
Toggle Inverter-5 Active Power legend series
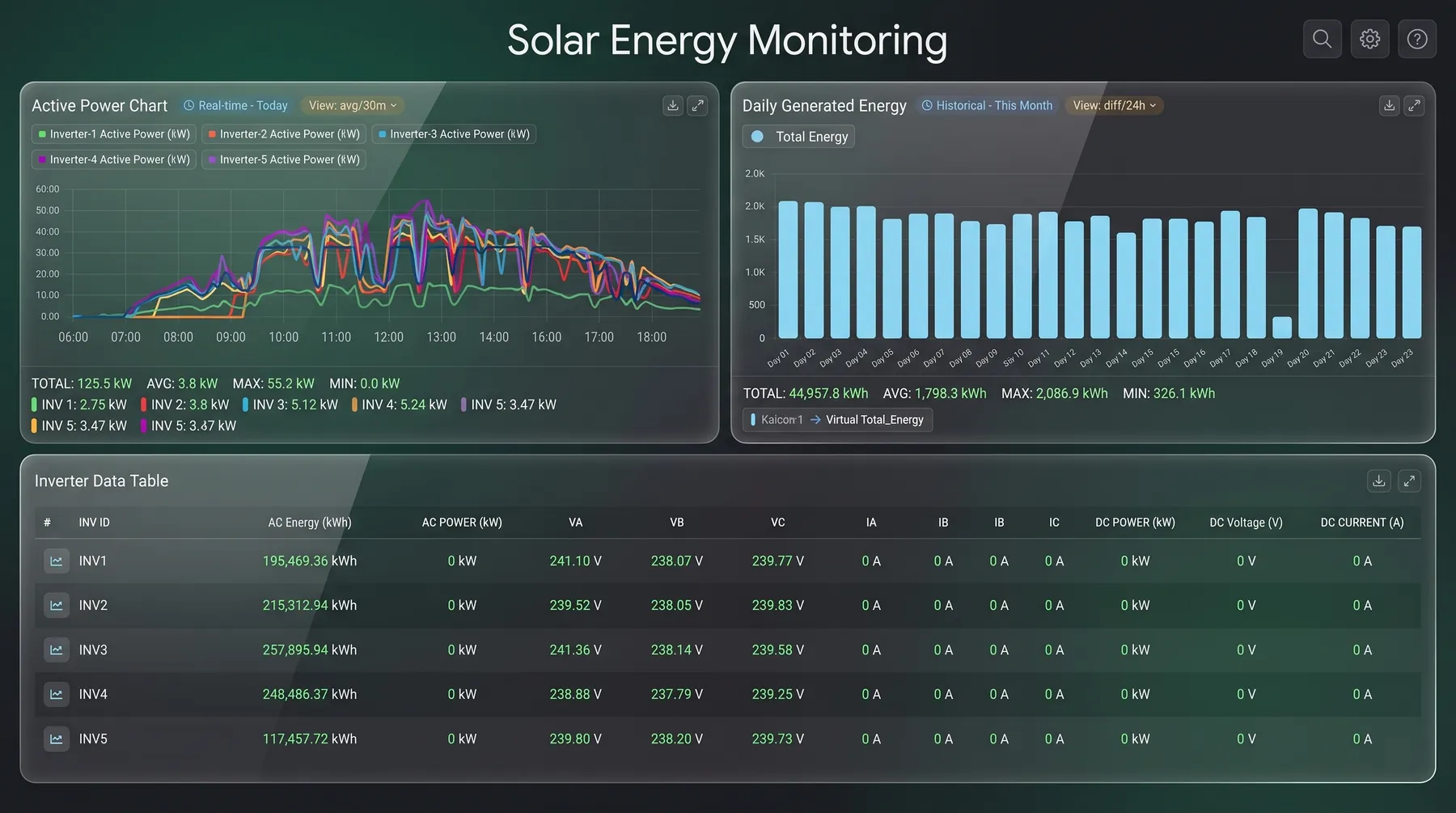pyautogui.click(x=284, y=160)
